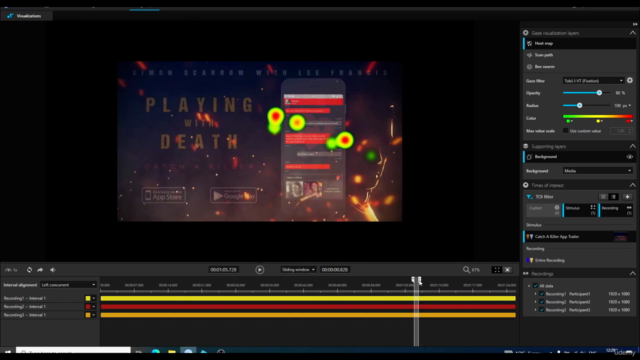This screenshot has height=360, width=640.
Task: Click the Supporting layers header icon
Action: [526, 146]
